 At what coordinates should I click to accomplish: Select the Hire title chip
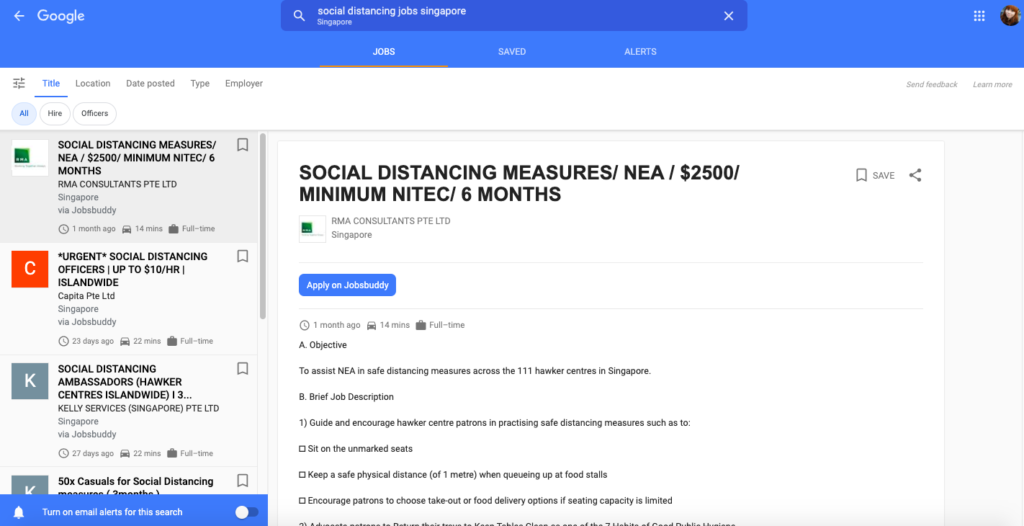(55, 114)
